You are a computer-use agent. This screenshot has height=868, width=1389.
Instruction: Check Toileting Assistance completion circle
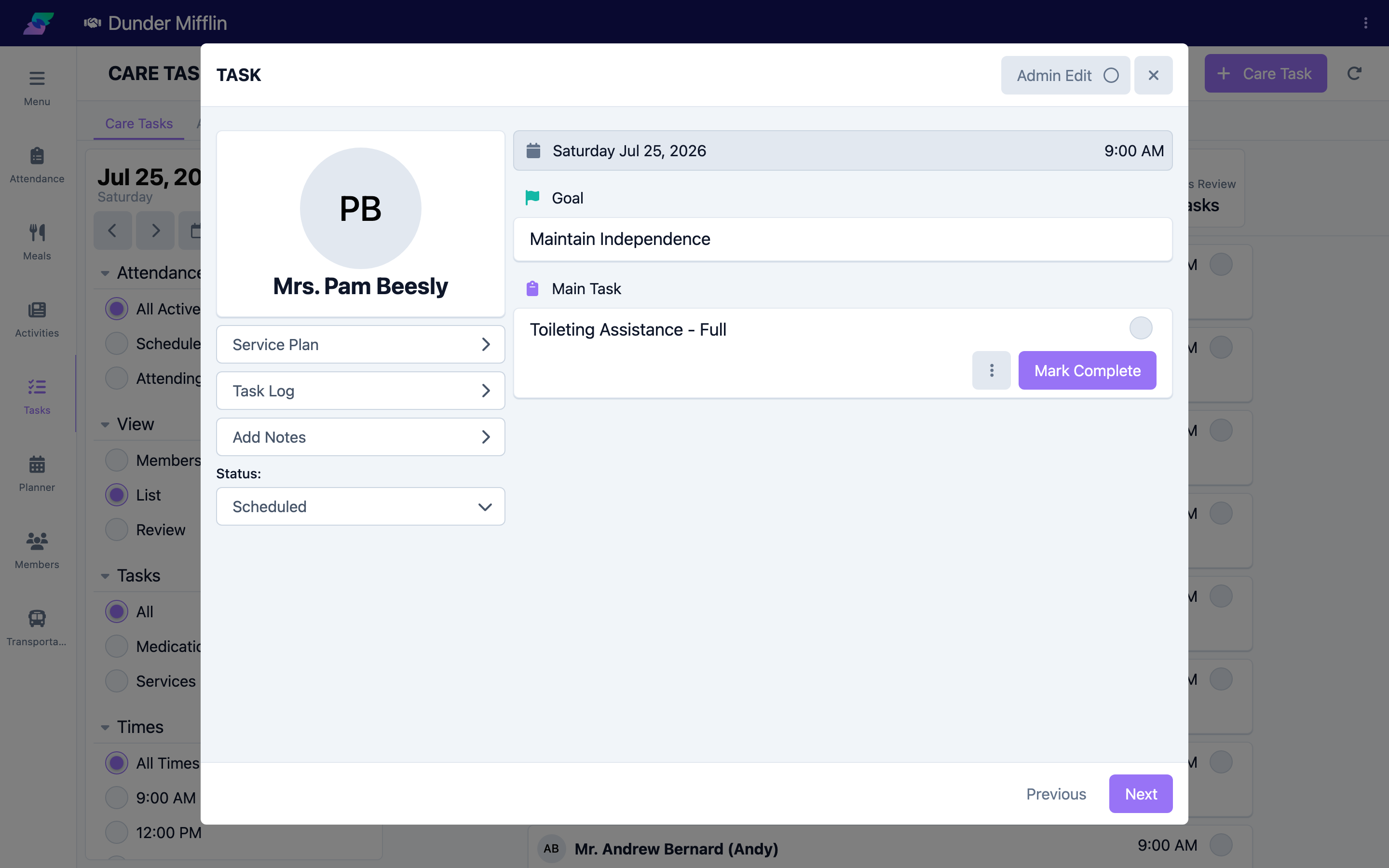coord(1141,328)
